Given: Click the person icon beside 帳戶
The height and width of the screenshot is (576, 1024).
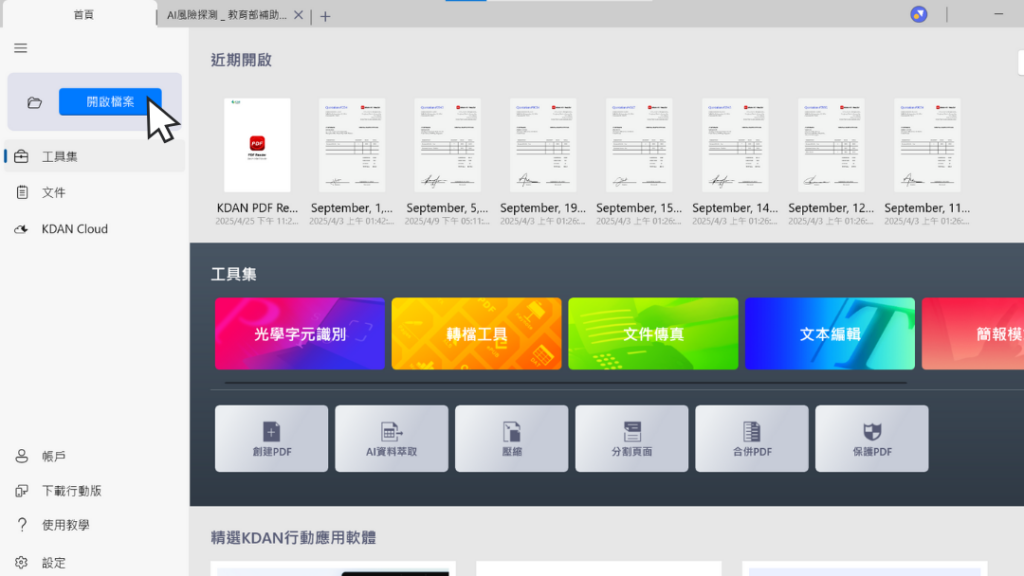Looking at the screenshot, I should (22, 456).
